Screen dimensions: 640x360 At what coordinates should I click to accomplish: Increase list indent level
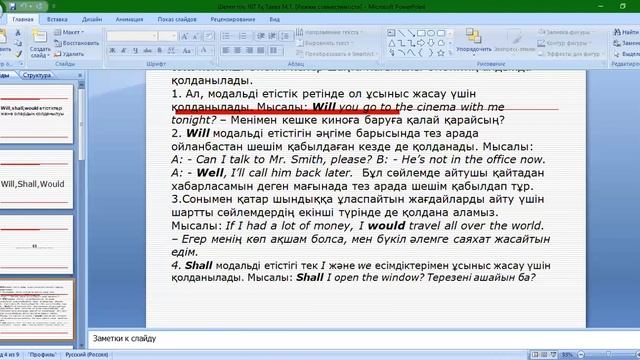point(272,37)
